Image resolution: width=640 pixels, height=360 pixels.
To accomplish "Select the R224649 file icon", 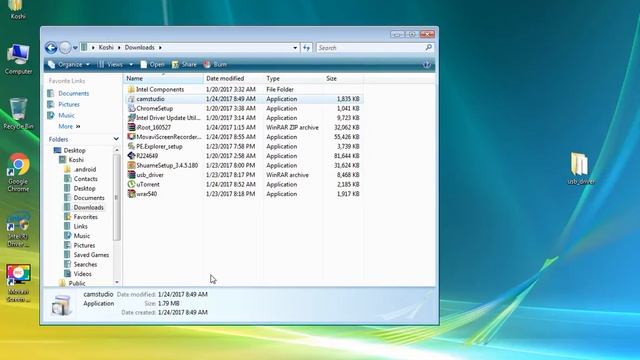I will (x=131, y=156).
